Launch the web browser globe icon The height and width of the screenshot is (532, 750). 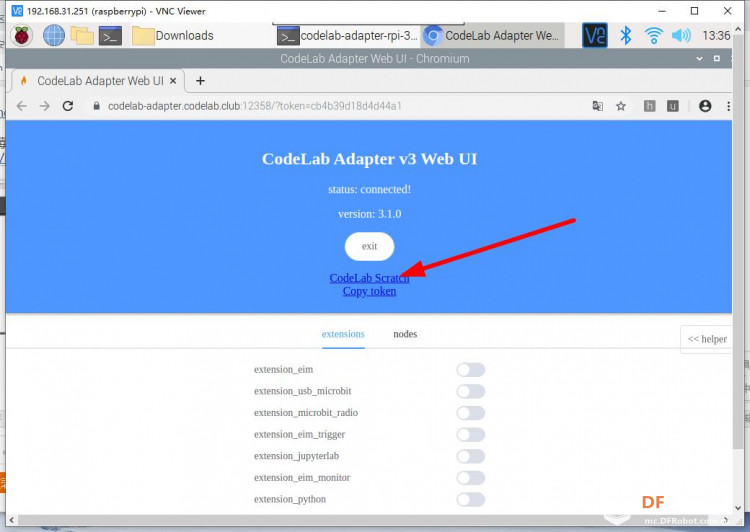(54, 35)
